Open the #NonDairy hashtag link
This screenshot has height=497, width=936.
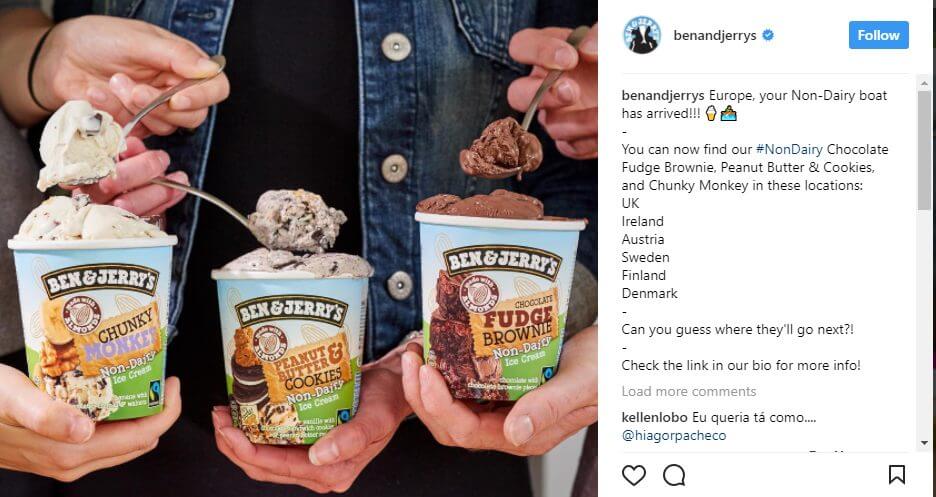point(789,149)
